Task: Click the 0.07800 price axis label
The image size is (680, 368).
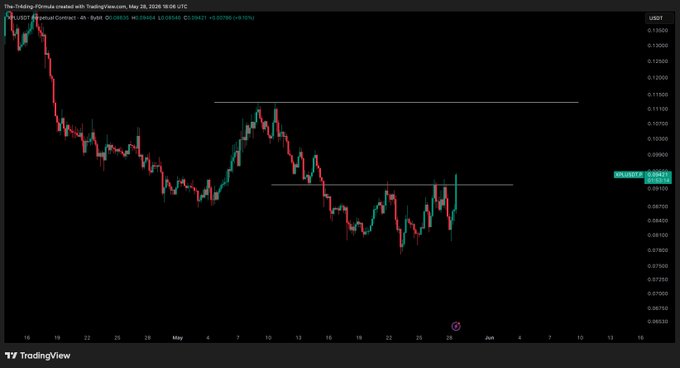Action: [x=657, y=251]
